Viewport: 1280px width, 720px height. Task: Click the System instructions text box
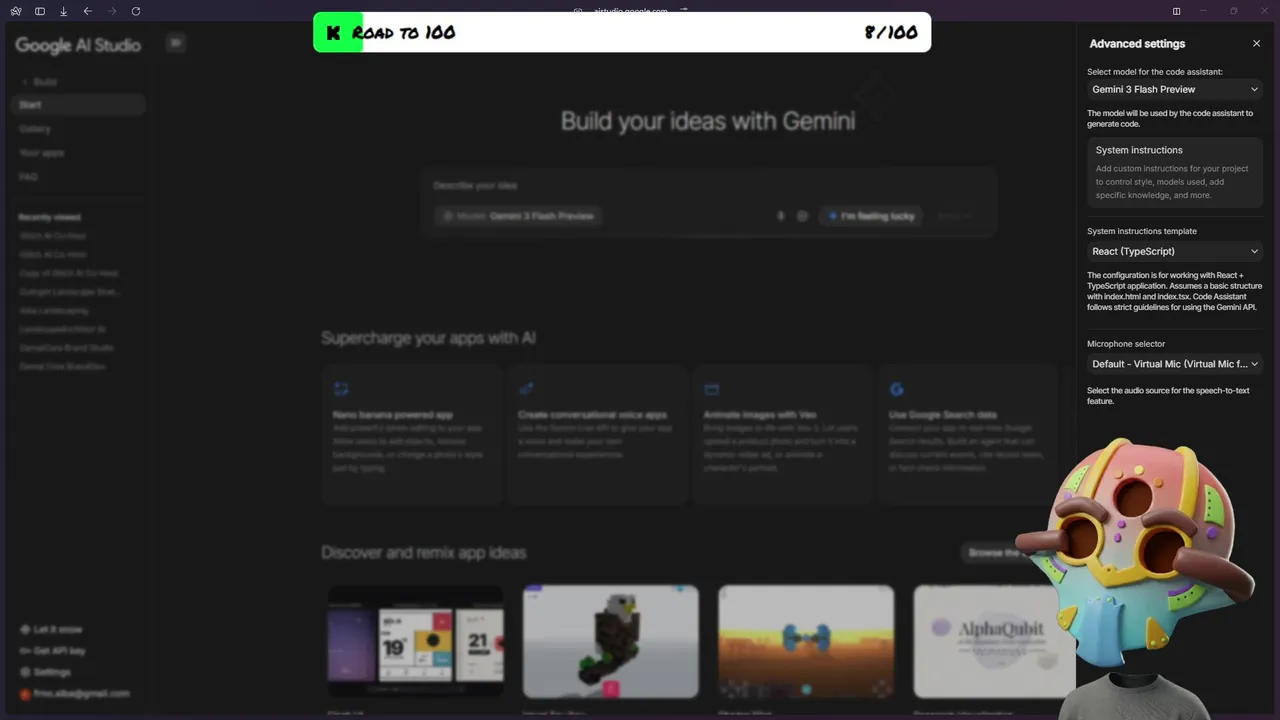1175,173
